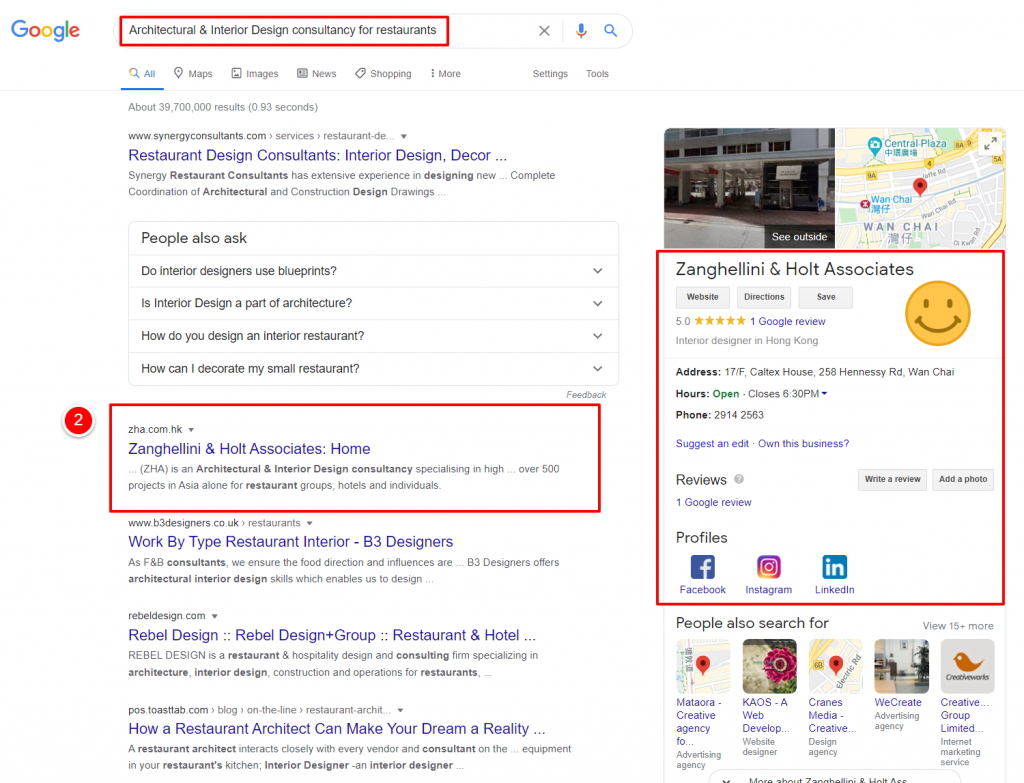Clear the search box with X icon
This screenshot has height=783, width=1024.
point(544,31)
